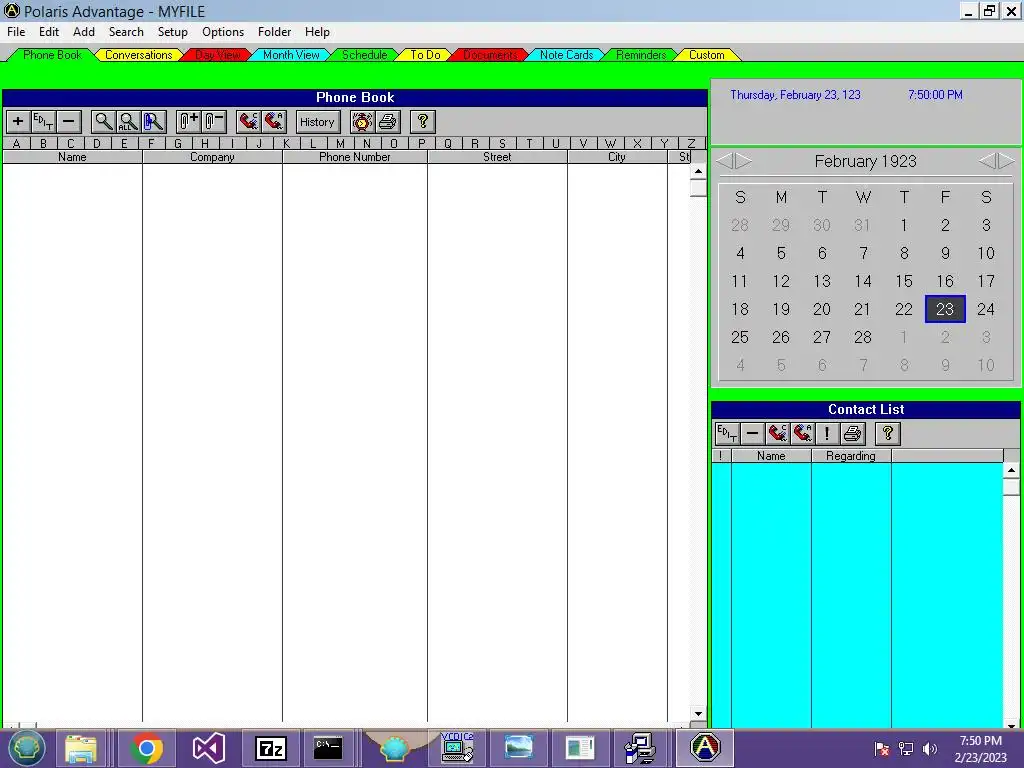
Task: Switch to the Documents tab
Action: 490,55
